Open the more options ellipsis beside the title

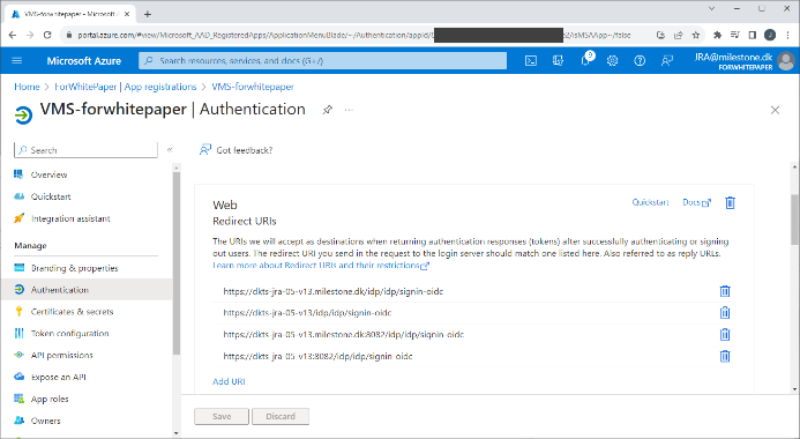tap(349, 109)
